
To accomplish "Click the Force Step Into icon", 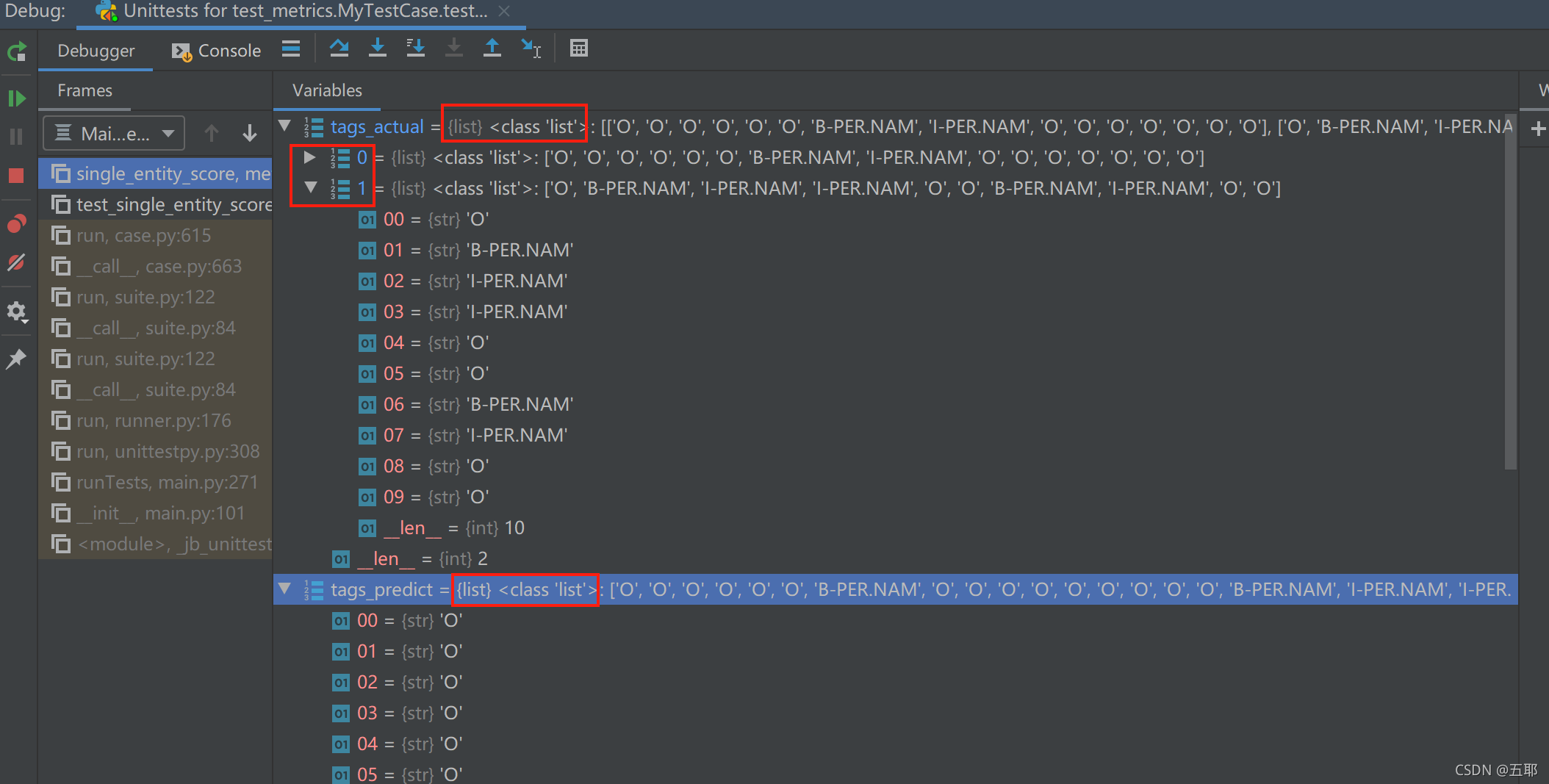I will pos(454,48).
